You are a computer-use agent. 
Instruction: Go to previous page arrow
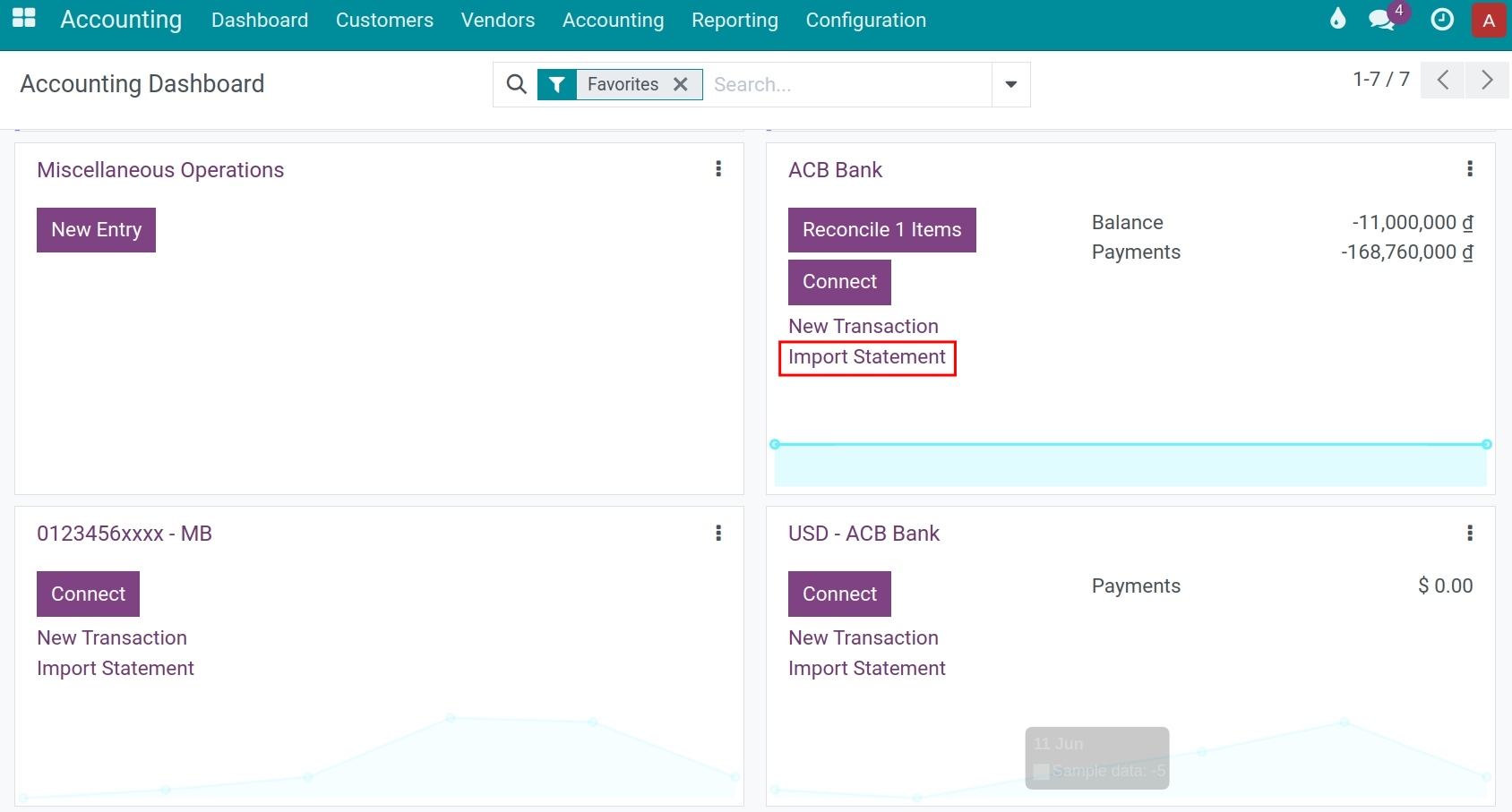click(x=1442, y=80)
